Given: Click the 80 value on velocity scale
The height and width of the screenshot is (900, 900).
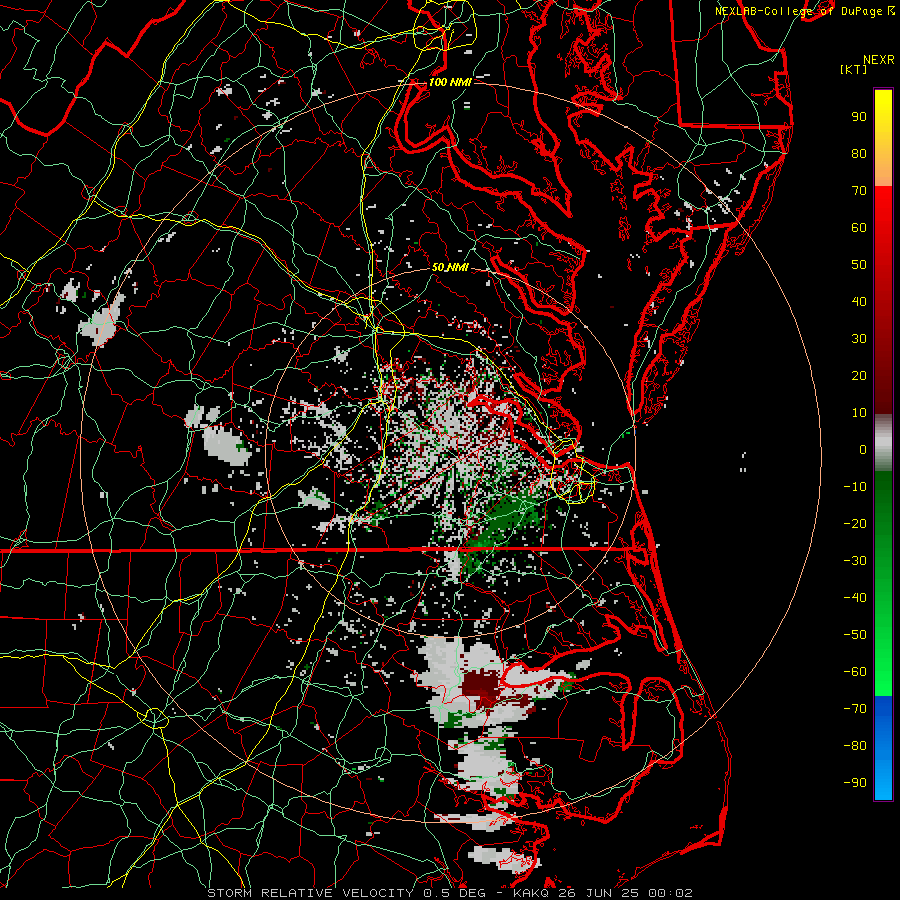Looking at the screenshot, I should (x=859, y=154).
